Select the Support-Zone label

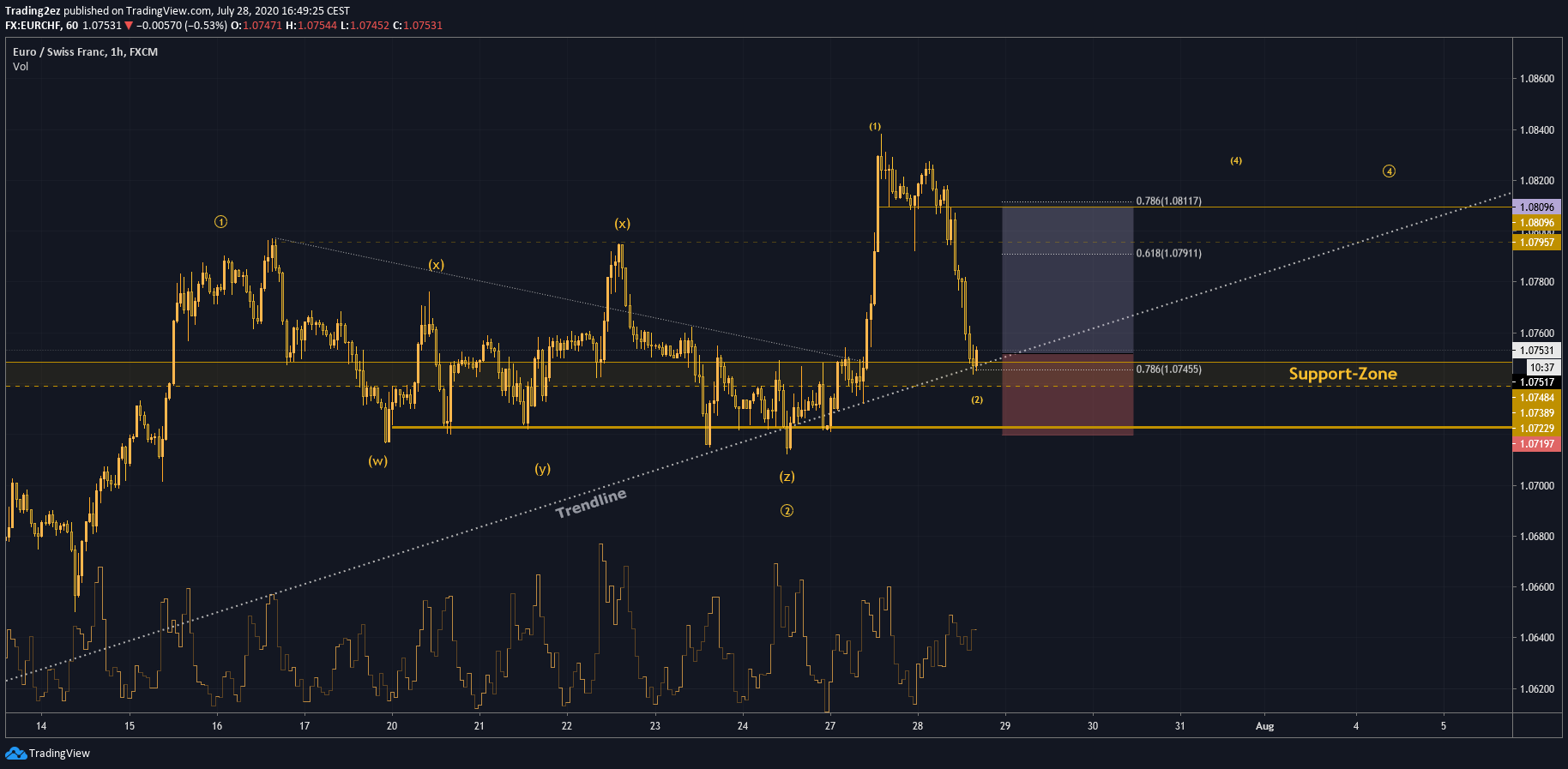pos(1342,374)
